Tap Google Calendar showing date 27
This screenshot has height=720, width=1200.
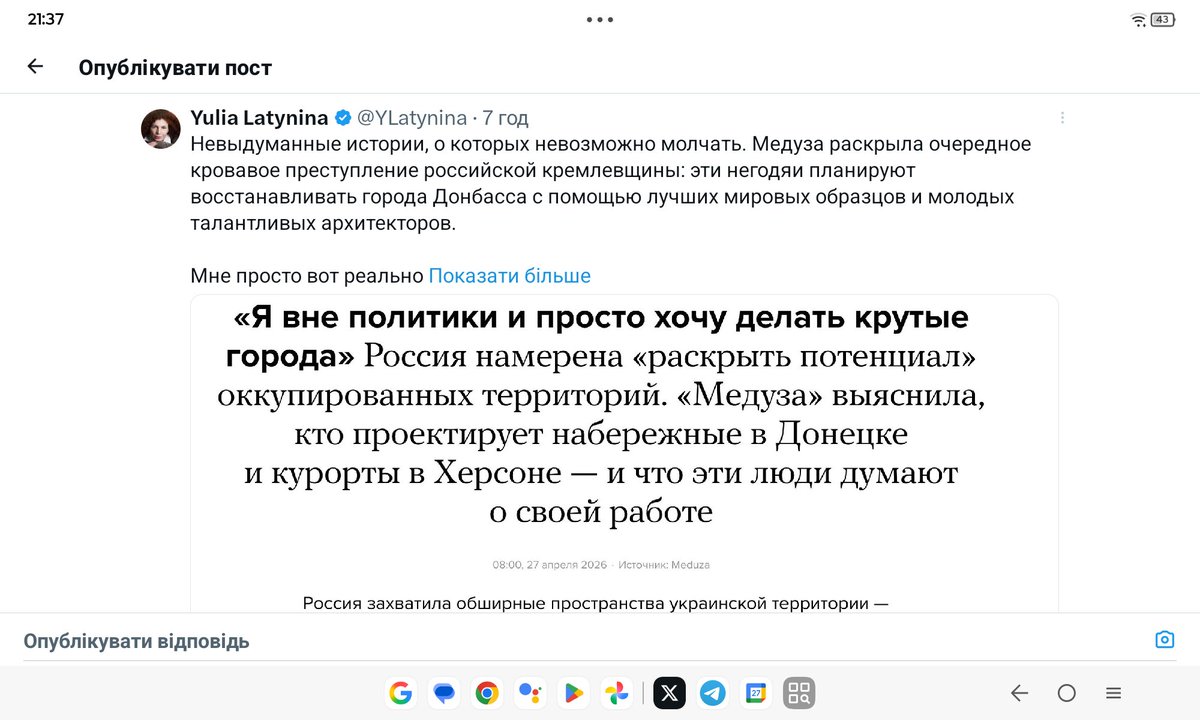click(x=756, y=693)
